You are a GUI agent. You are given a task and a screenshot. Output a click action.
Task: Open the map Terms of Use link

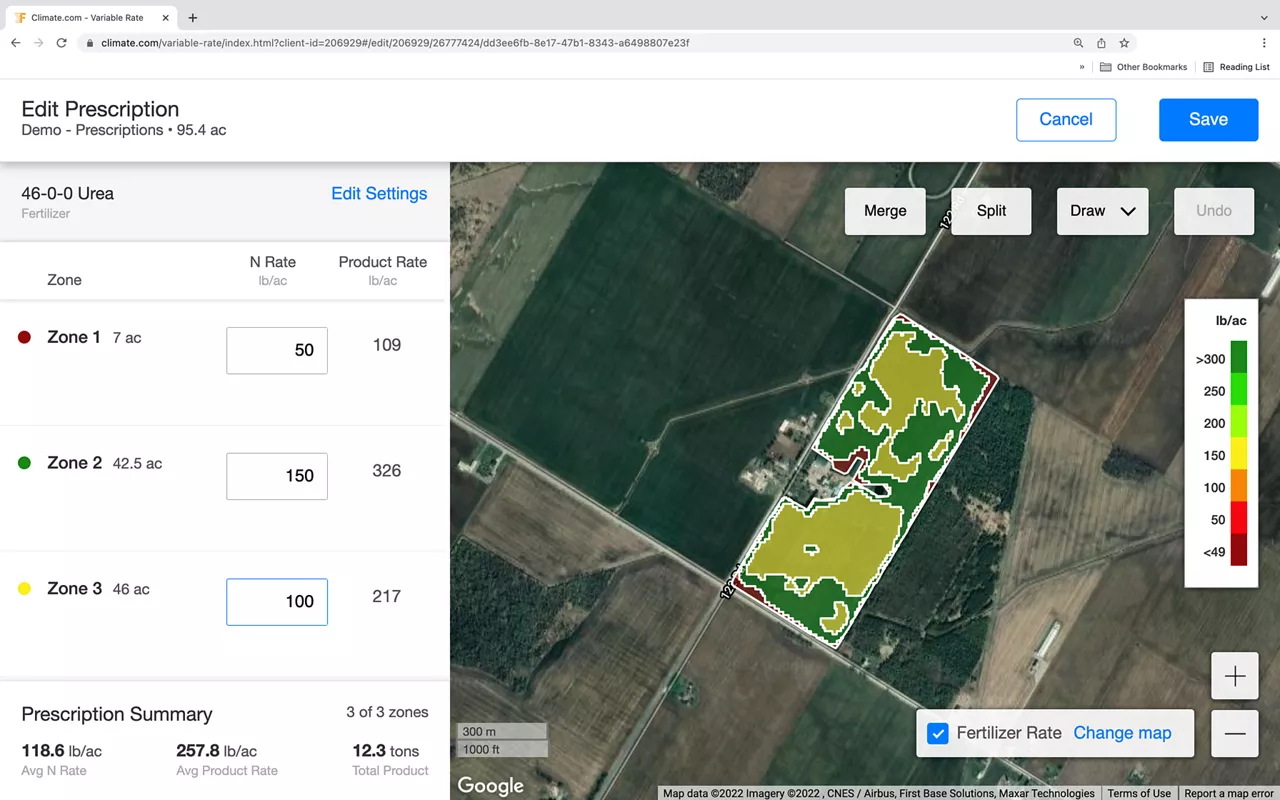pos(1139,794)
